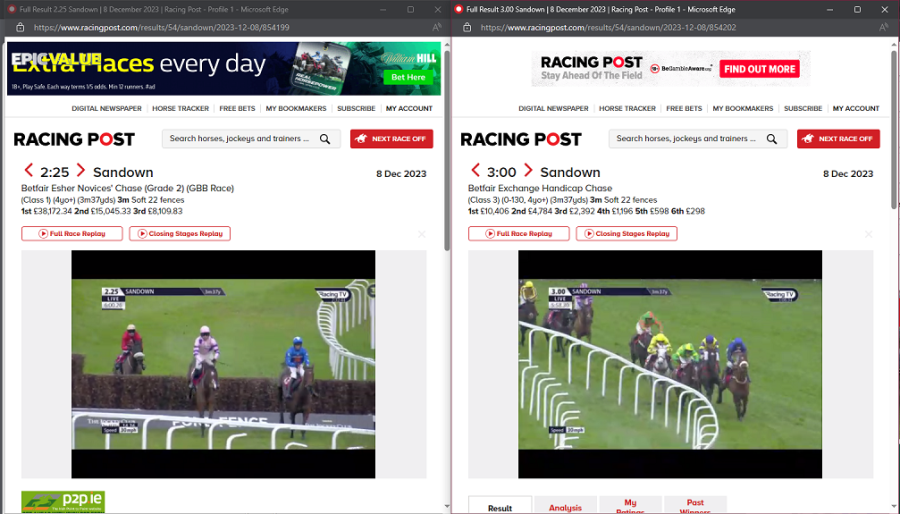Screen dimensions: 900x514
Task: Click right window vertical scrollbar thumb
Action: [895, 130]
